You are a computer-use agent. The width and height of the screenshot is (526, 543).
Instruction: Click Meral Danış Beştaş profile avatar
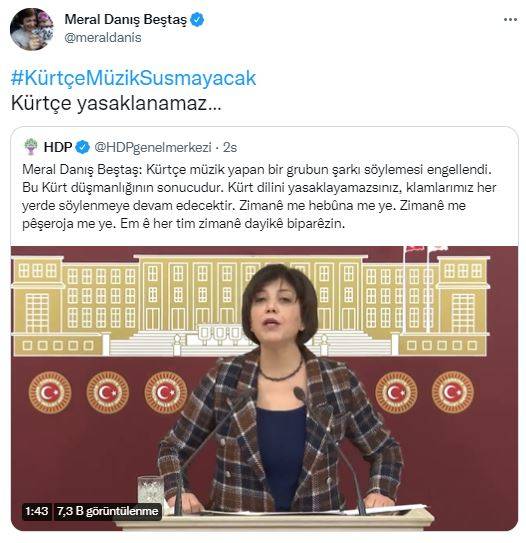pos(32,29)
